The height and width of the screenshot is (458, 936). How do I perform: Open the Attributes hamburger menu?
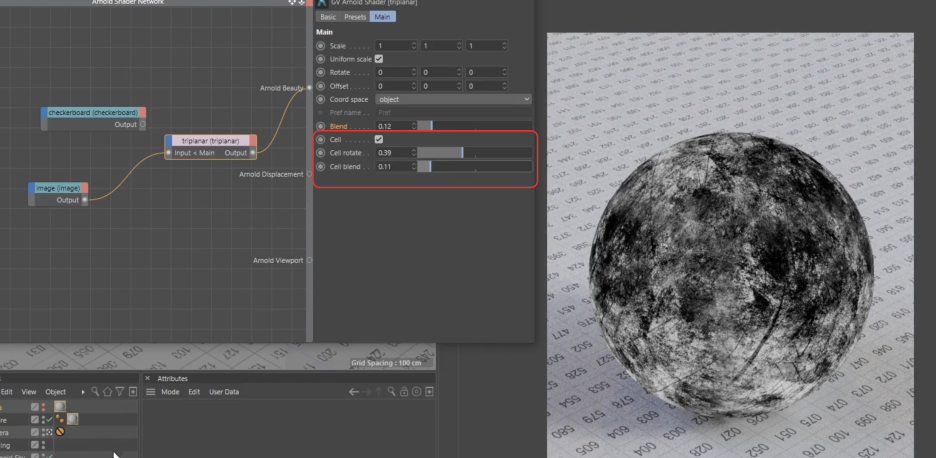(x=150, y=392)
